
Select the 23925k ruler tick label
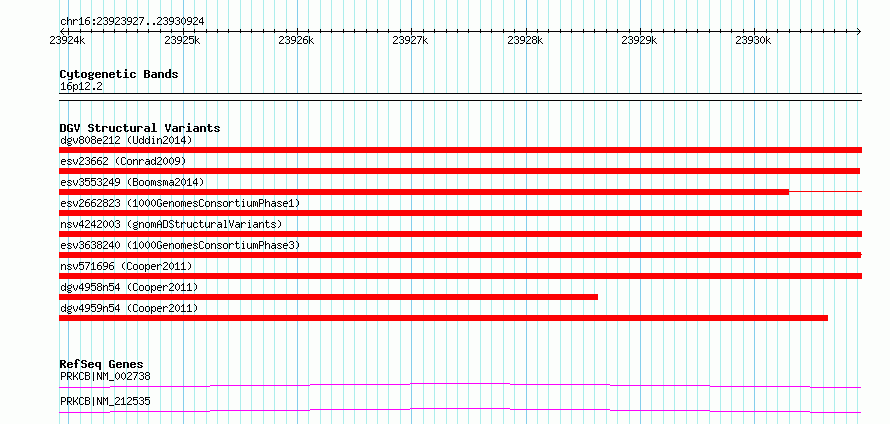pos(182,40)
